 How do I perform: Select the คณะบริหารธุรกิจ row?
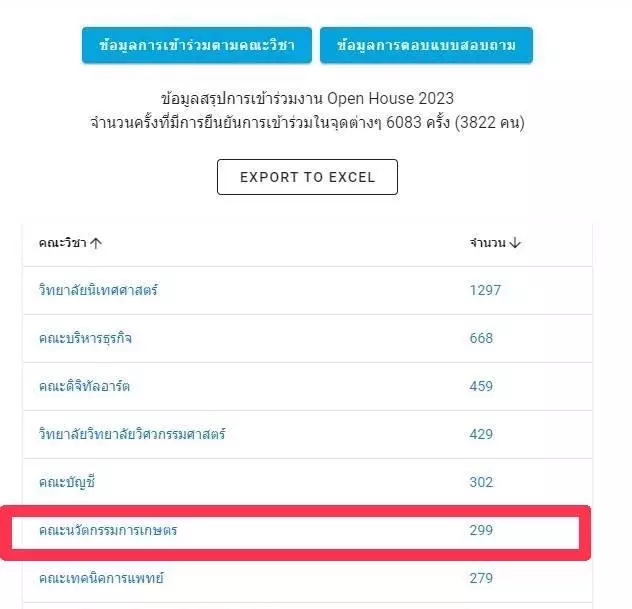(x=308, y=338)
